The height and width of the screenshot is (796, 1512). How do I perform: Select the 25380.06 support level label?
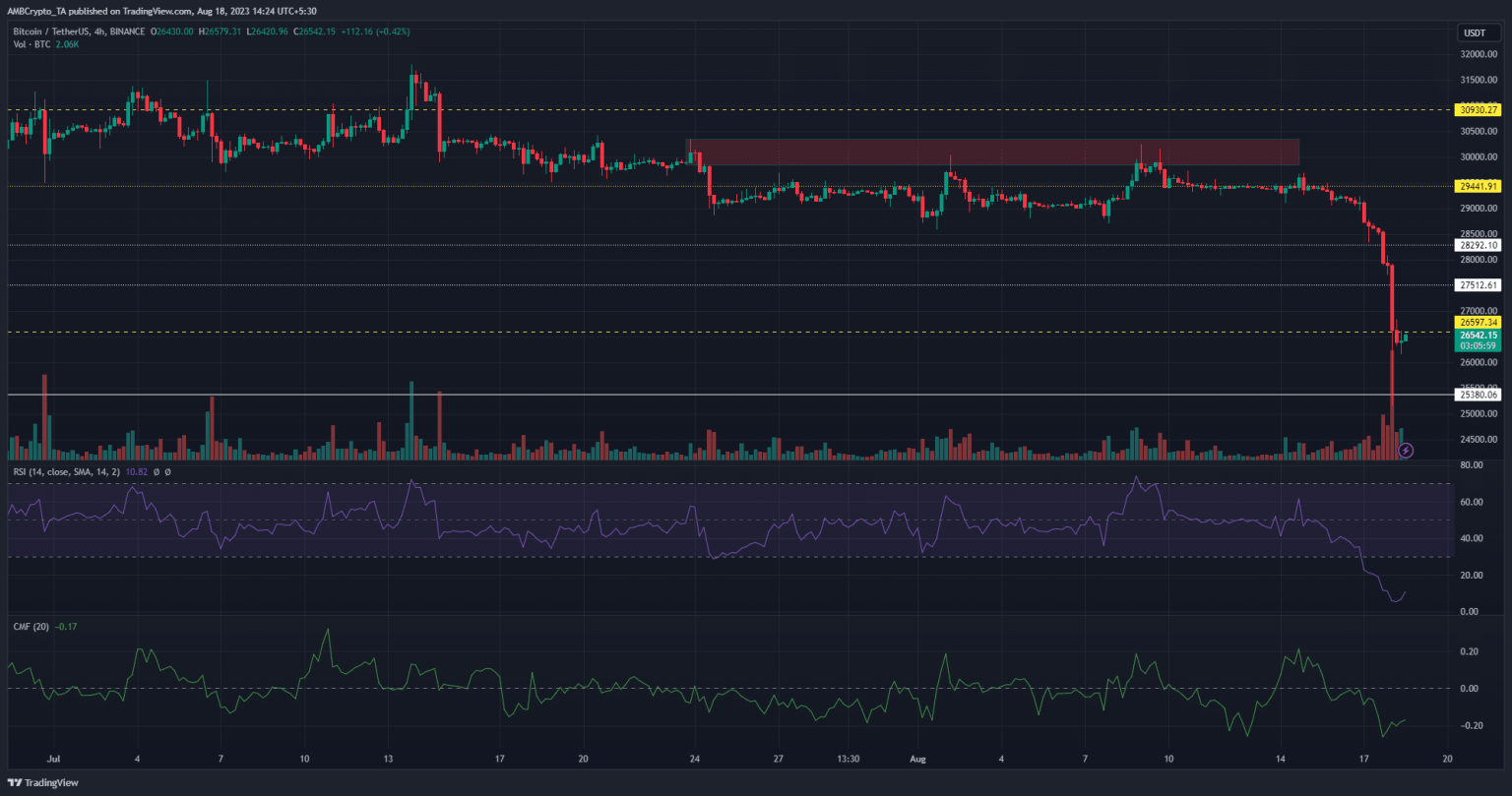pos(1479,395)
